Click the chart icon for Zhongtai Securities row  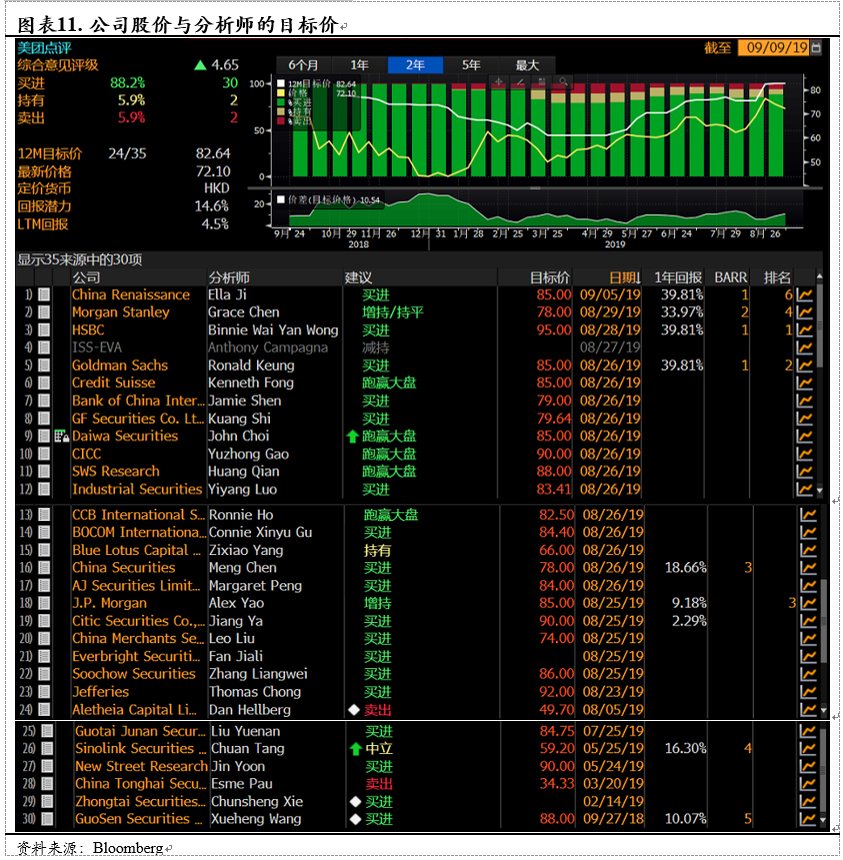[x=808, y=801]
